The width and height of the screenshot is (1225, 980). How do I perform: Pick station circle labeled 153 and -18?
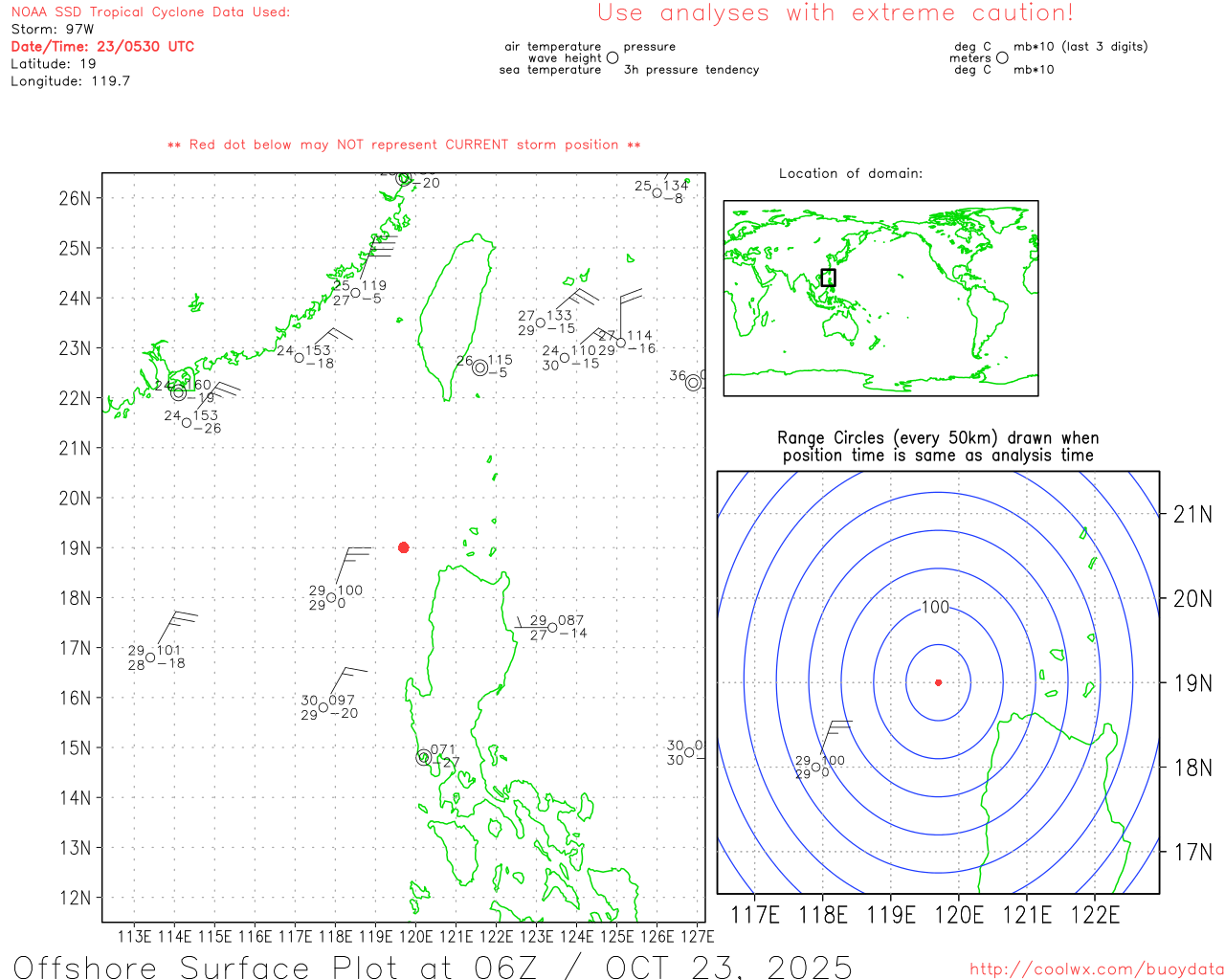[300, 358]
